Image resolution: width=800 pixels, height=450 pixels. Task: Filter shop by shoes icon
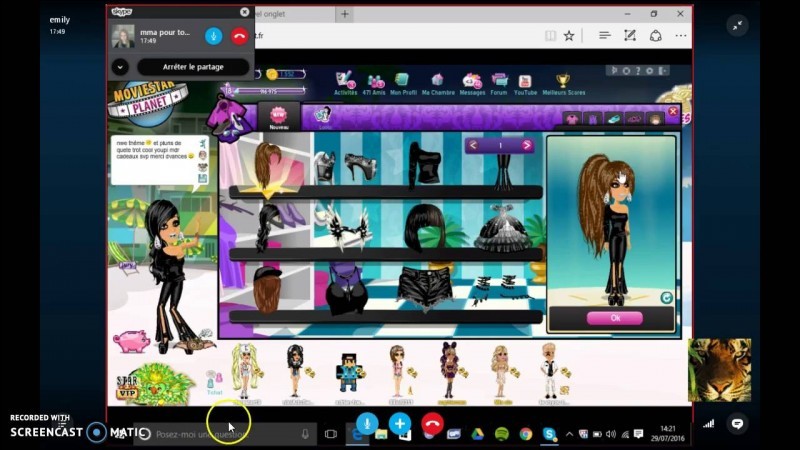coord(614,119)
